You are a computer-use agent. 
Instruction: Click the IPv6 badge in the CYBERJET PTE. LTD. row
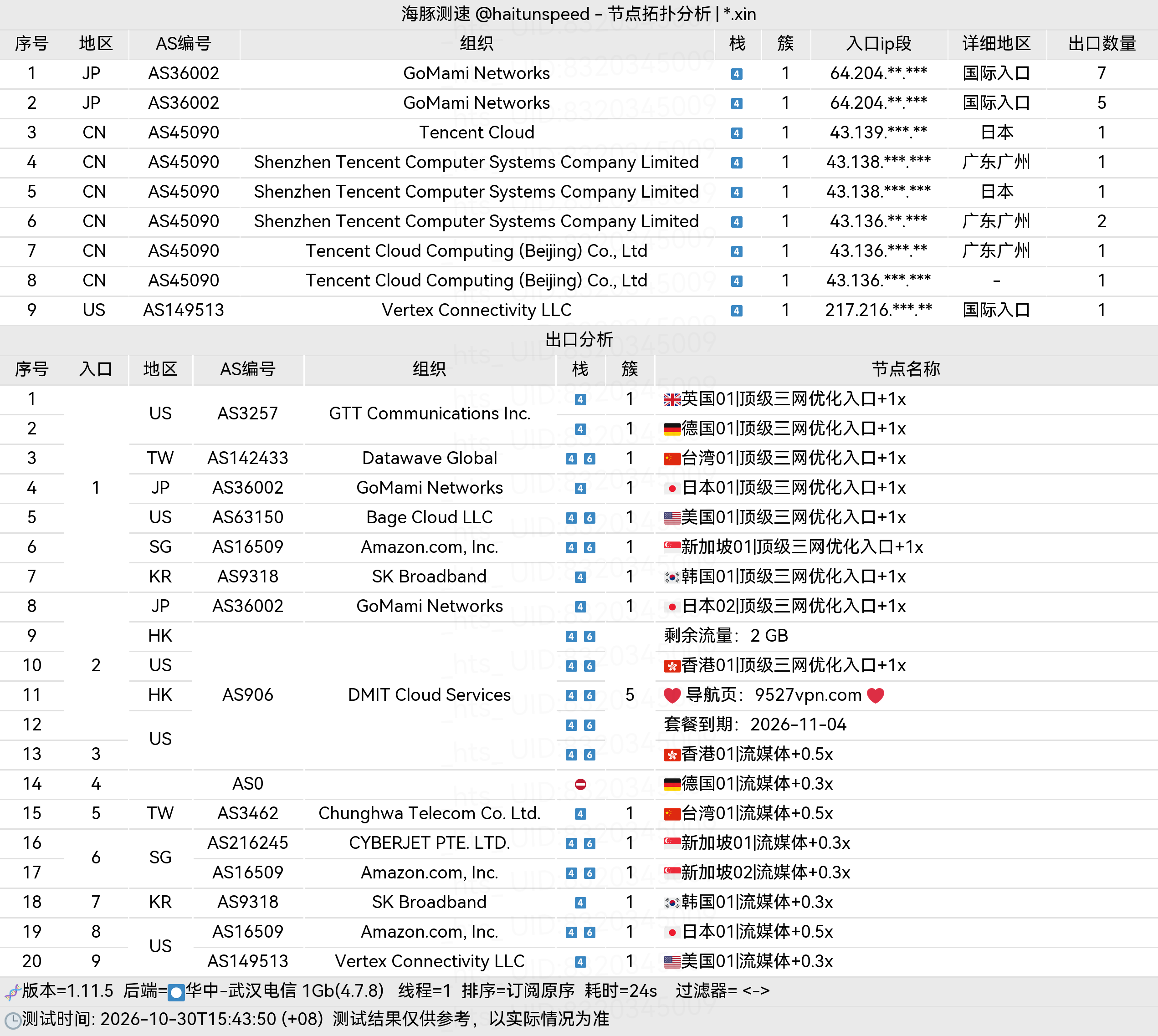(x=590, y=843)
